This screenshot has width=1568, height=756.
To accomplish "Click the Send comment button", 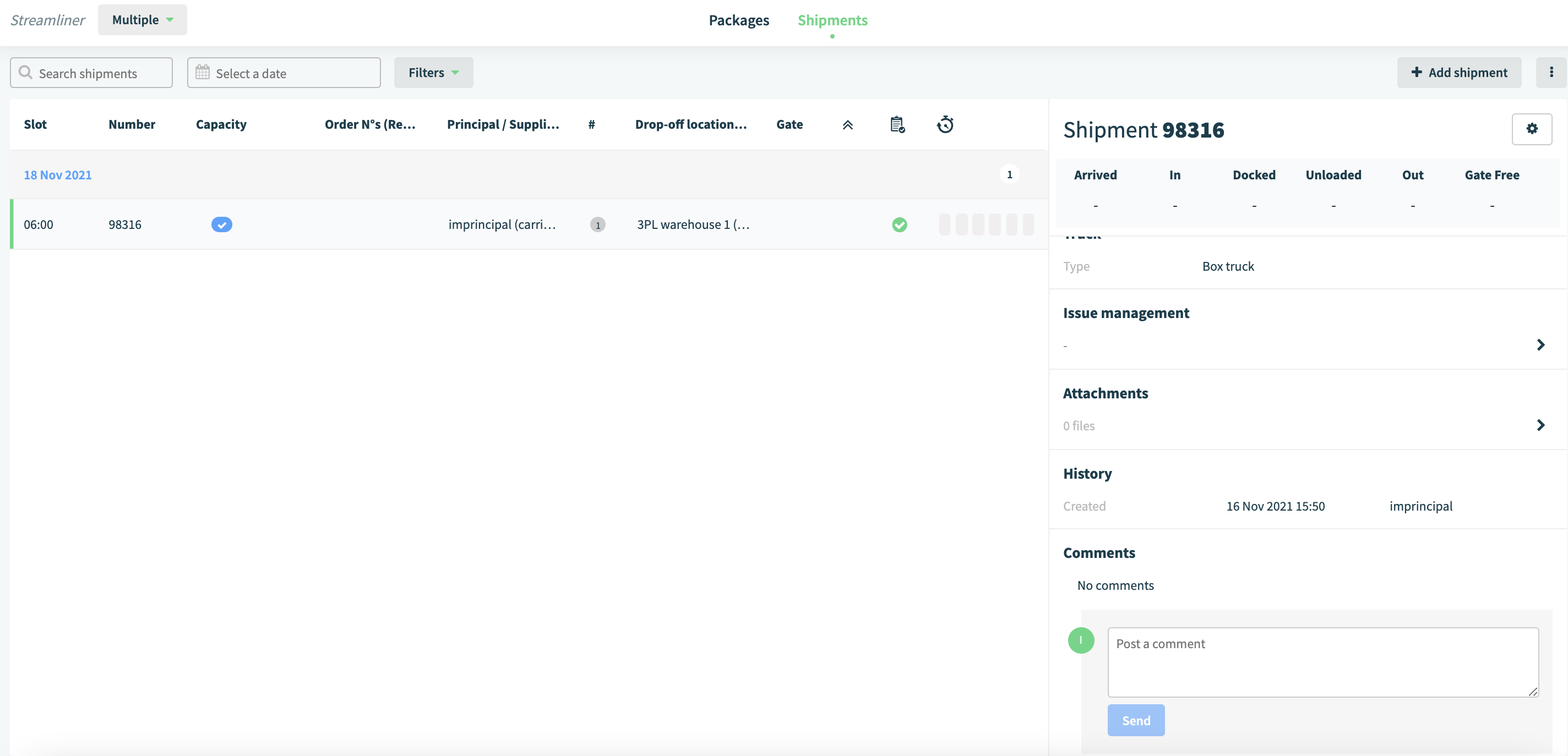I will [x=1135, y=720].
